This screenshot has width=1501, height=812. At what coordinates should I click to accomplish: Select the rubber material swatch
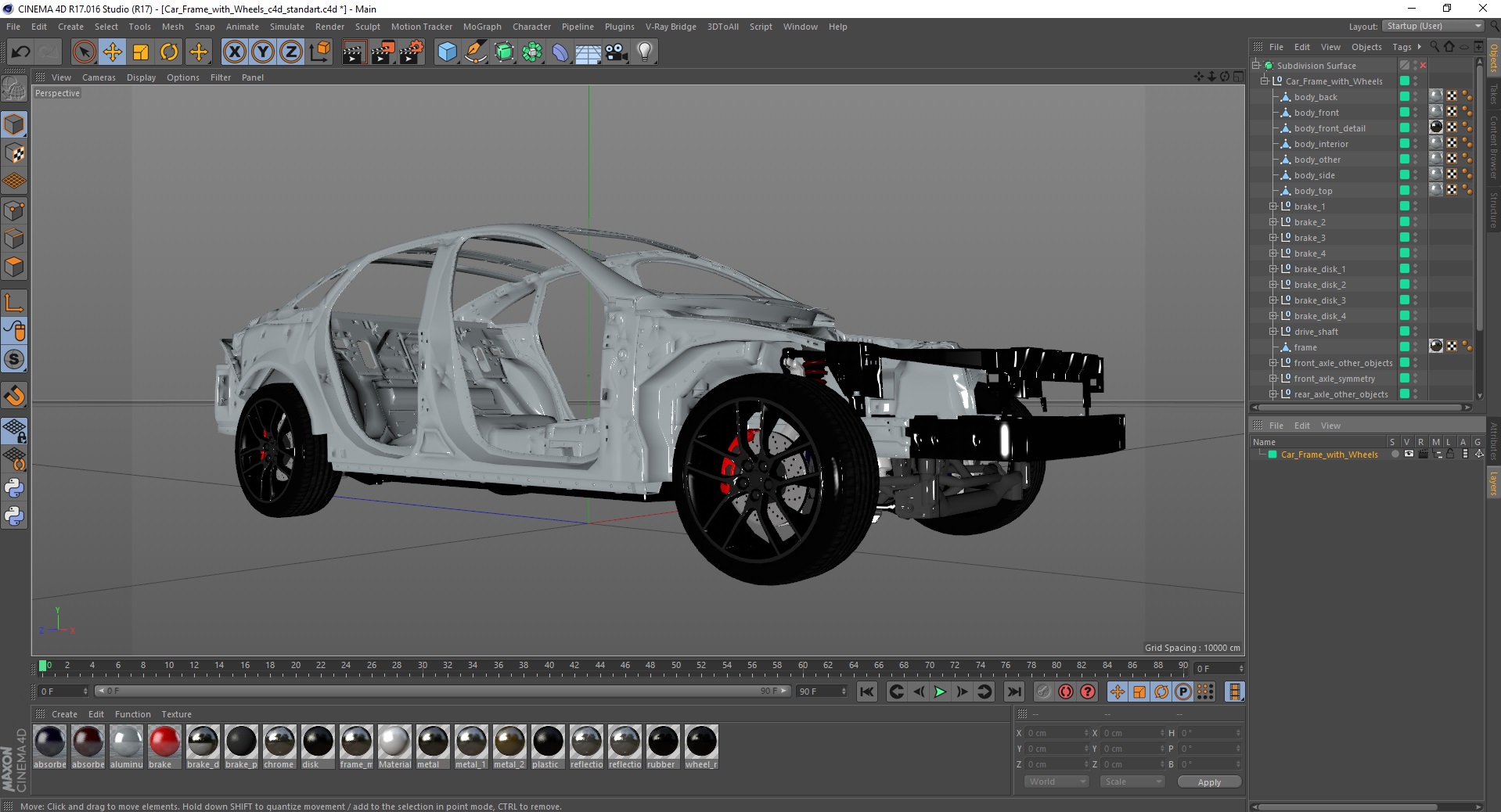click(x=663, y=746)
